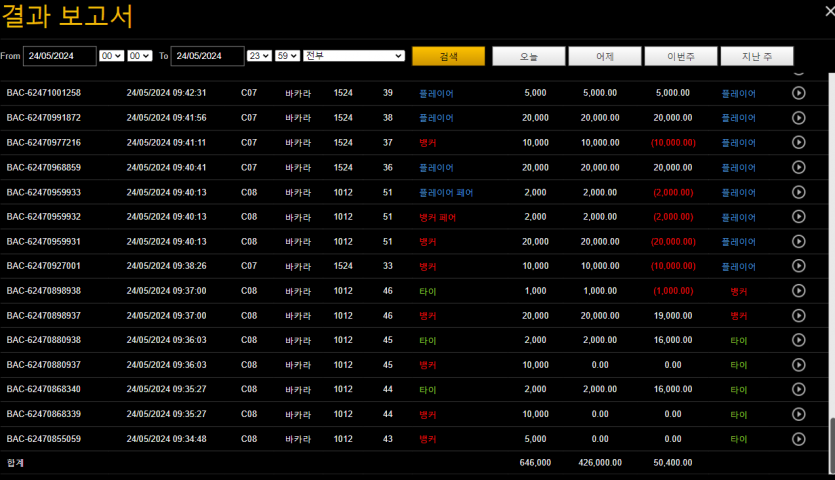
Task: Play replay for BAC-62470959931 row
Action: 798,241
